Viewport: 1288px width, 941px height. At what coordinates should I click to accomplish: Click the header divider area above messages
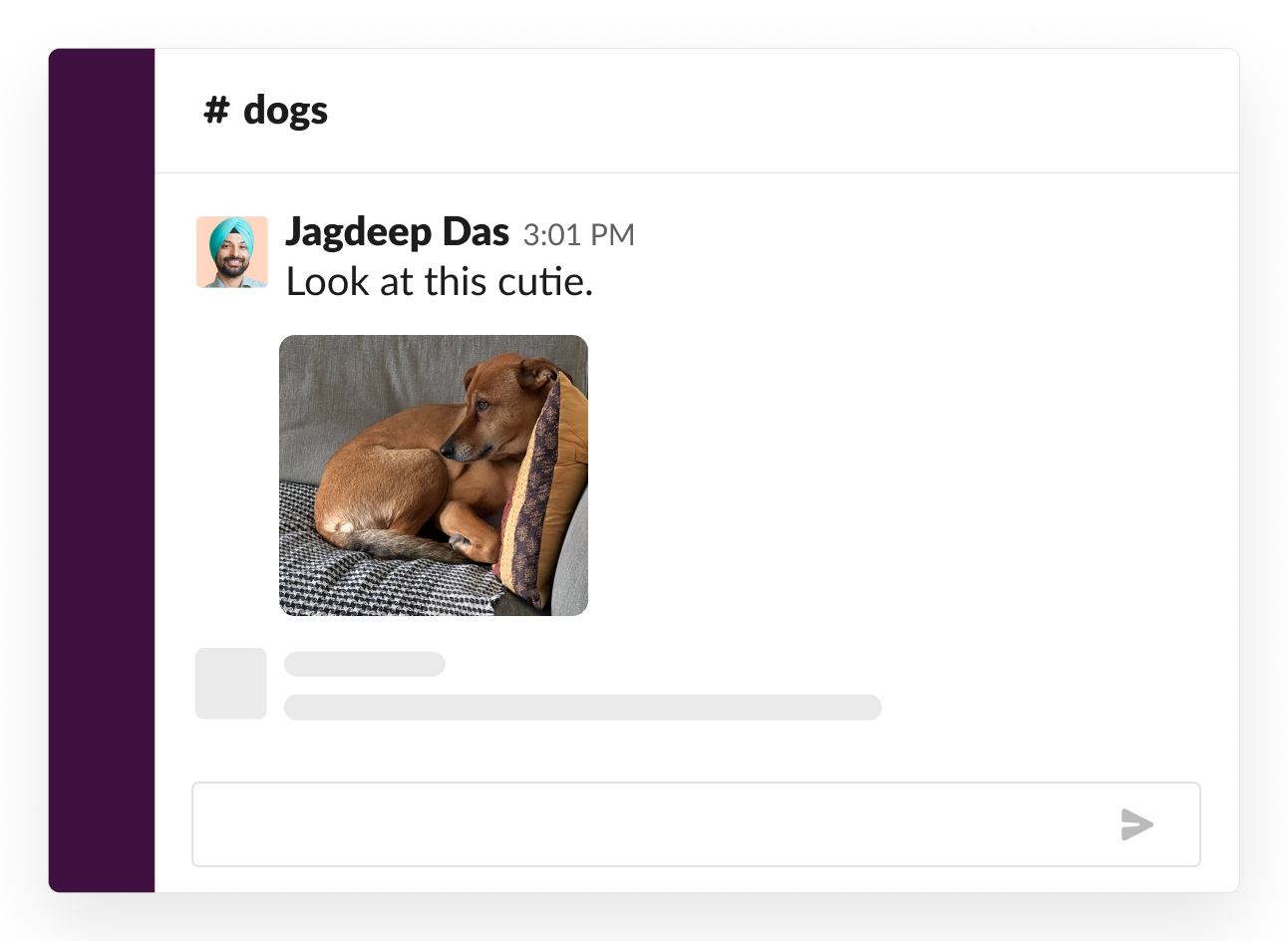[x=696, y=171]
